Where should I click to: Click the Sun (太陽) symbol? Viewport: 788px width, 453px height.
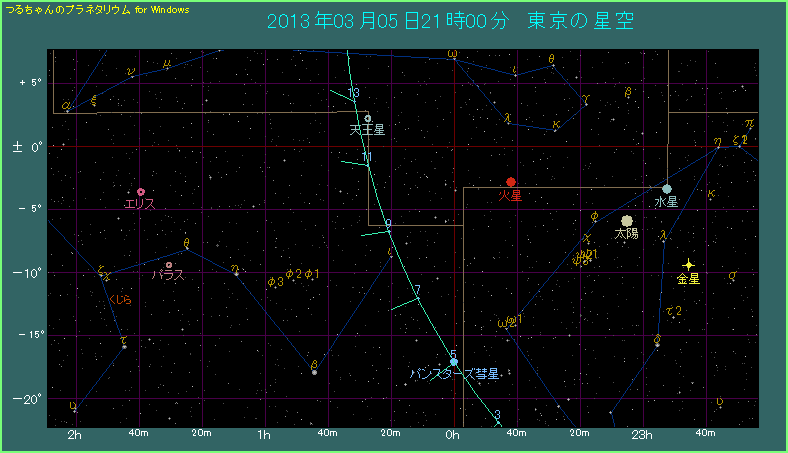coord(627,221)
